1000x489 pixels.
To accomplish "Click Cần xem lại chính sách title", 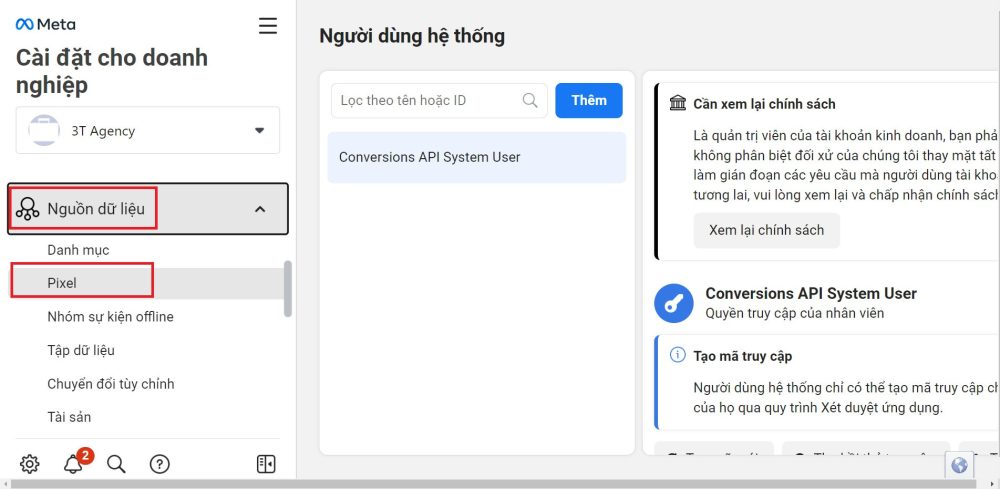I will click(x=764, y=104).
